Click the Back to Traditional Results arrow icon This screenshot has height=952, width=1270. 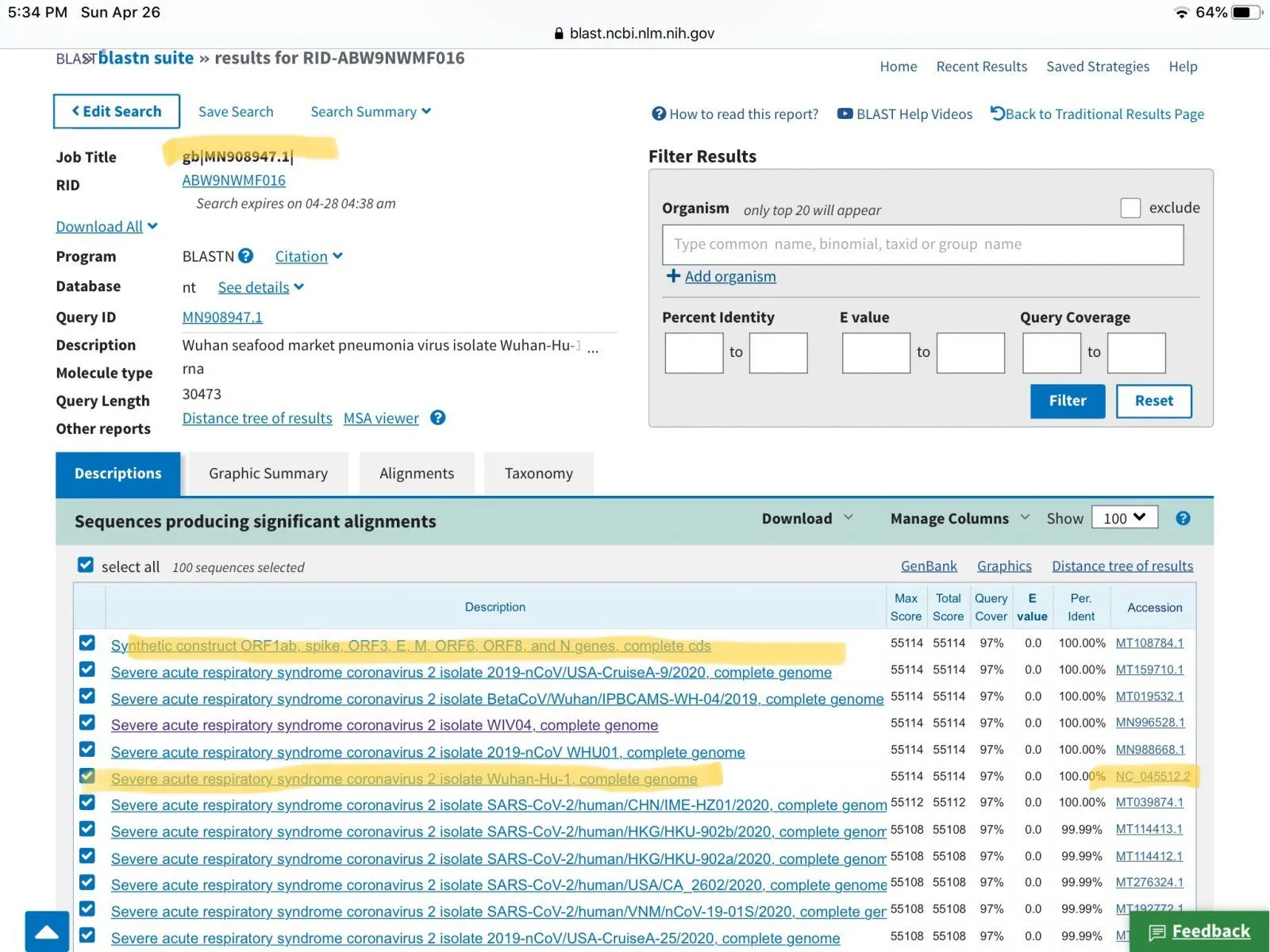[x=997, y=113]
